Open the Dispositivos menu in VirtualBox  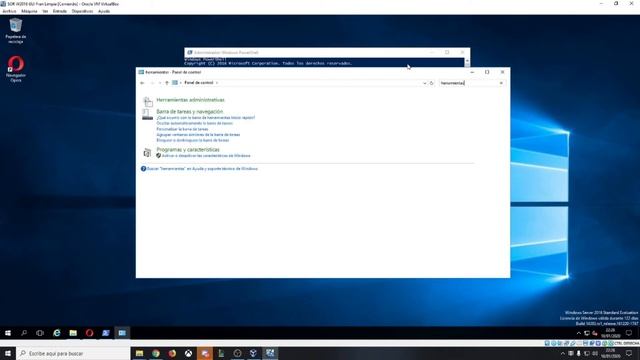tap(82, 11)
